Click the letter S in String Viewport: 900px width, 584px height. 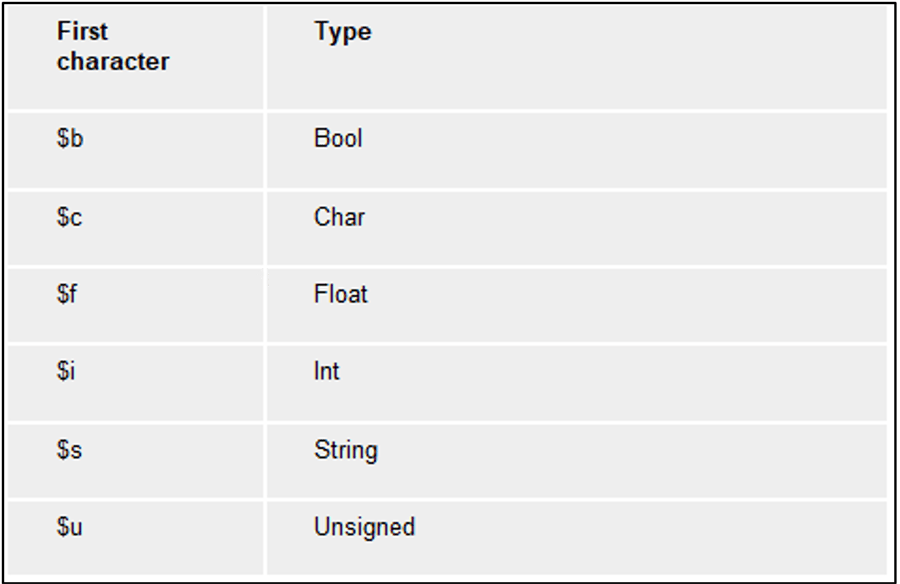coord(321,450)
